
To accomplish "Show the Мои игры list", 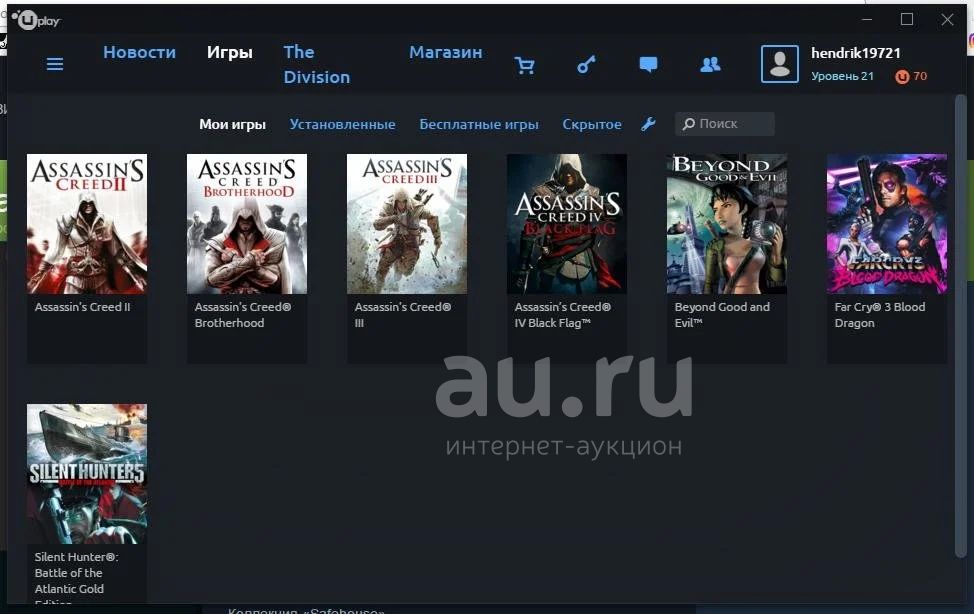I will pos(232,124).
